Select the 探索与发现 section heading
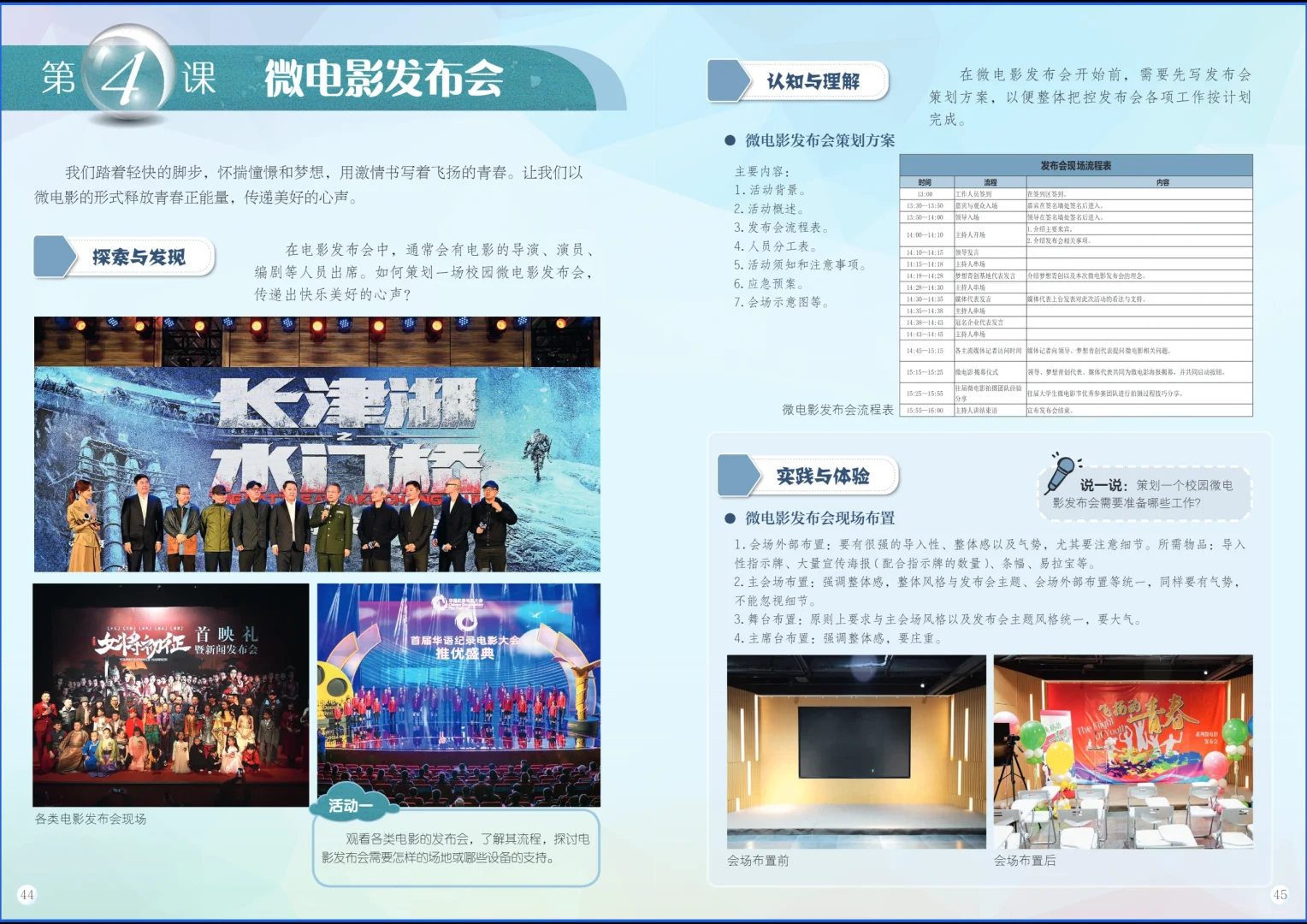The image size is (1307, 924). (139, 258)
